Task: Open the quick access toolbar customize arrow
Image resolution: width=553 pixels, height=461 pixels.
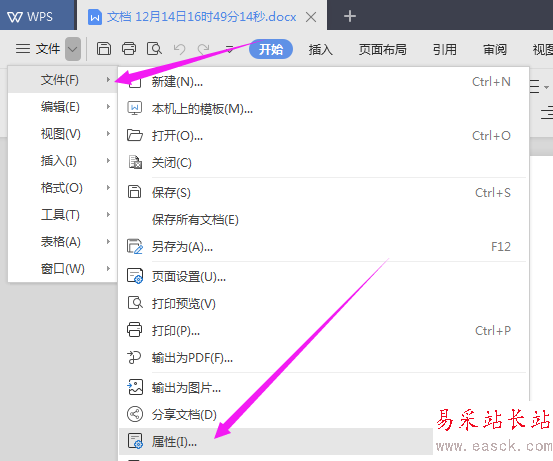Action: tap(230, 49)
